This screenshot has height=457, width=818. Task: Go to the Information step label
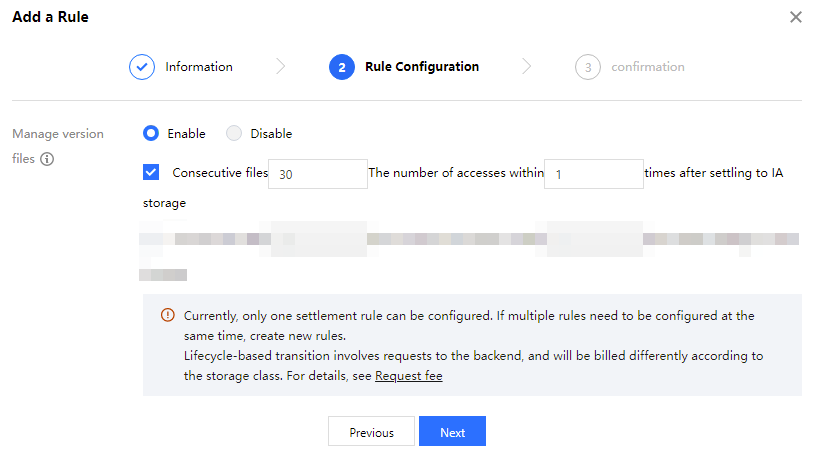pos(199,67)
